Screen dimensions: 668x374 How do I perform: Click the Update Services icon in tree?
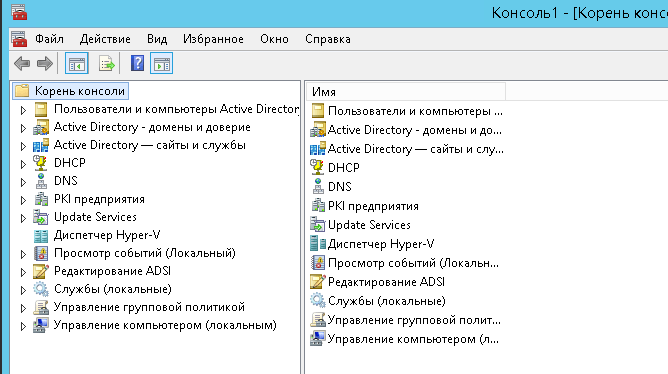[41, 217]
